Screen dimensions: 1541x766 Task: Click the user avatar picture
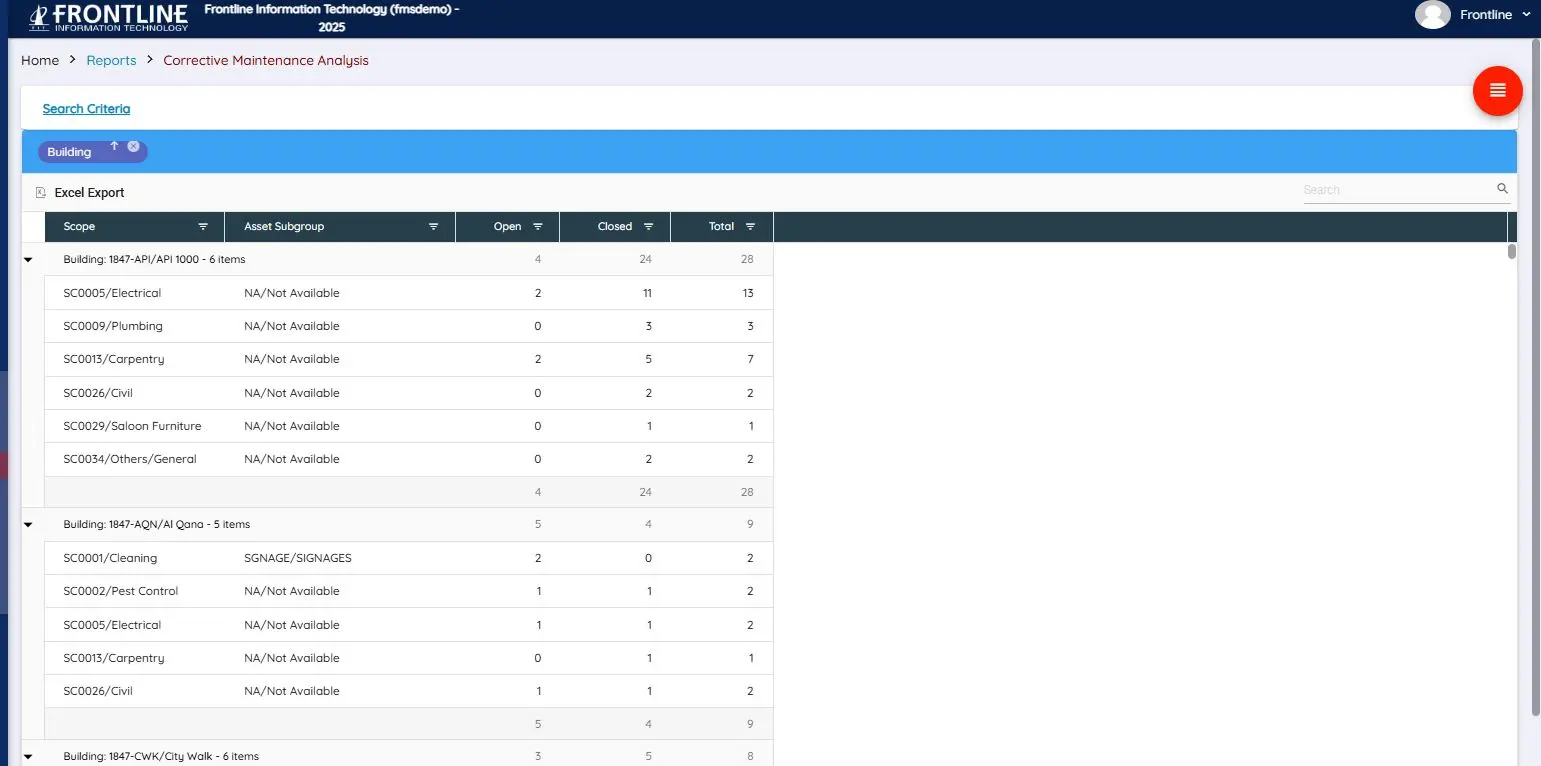click(1432, 15)
